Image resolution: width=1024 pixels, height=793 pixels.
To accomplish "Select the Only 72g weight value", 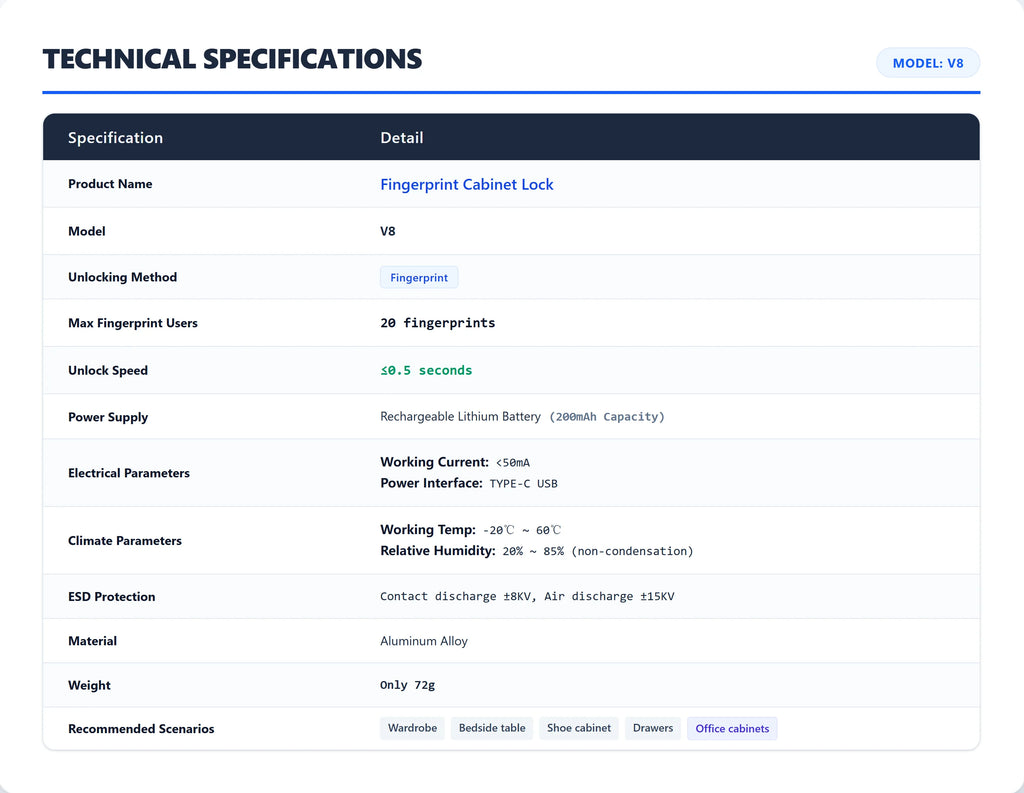I will click(x=408, y=685).
